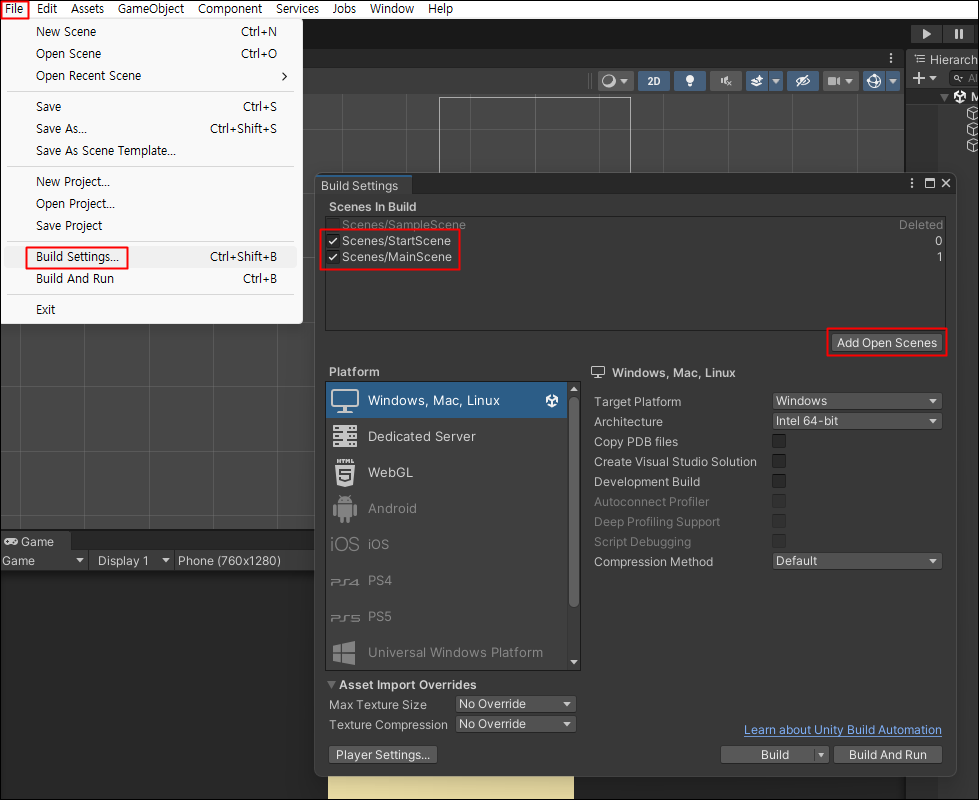Viewport: 979px width, 800px height.
Task: Select iOS platform
Action: [446, 545]
